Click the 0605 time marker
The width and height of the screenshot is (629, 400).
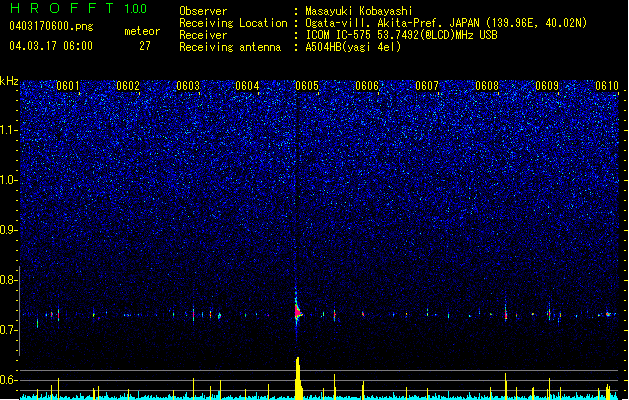(307, 86)
